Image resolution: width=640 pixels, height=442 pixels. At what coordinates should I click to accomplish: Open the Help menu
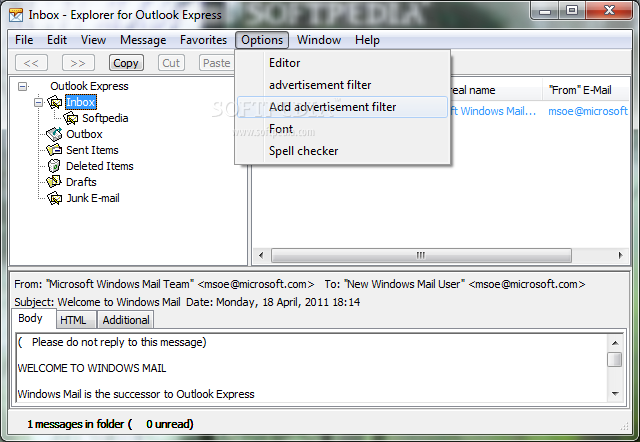[x=367, y=40]
